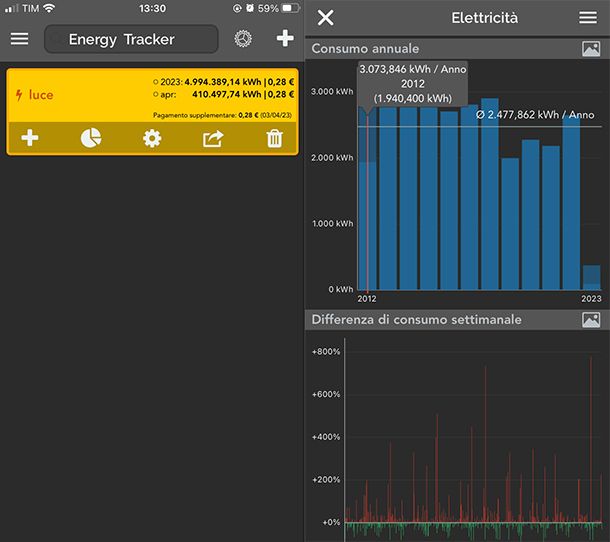Tap the apr value 410.497,74 kWh

(227, 94)
